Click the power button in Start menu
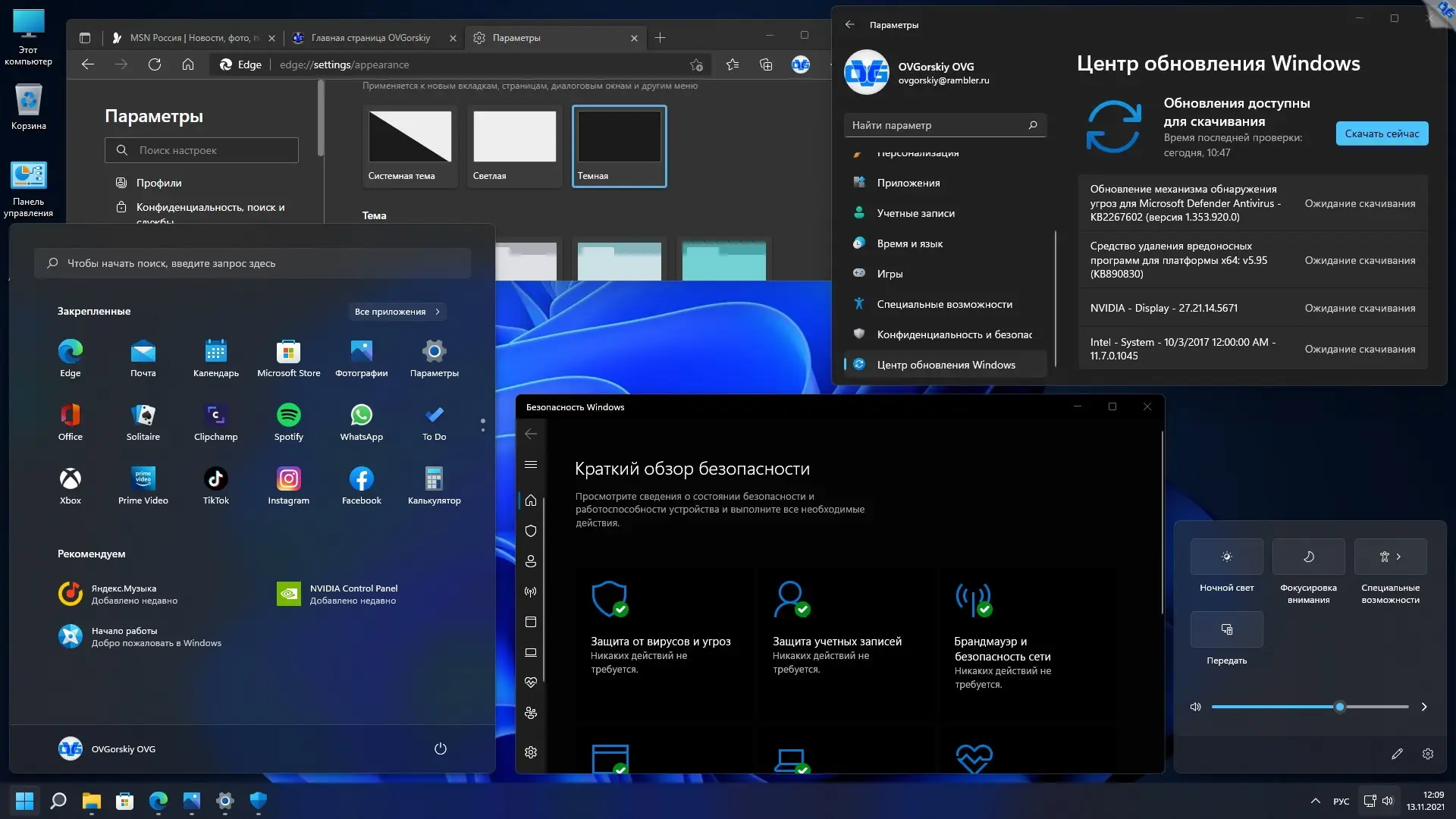Viewport: 1456px width, 819px height. click(440, 748)
